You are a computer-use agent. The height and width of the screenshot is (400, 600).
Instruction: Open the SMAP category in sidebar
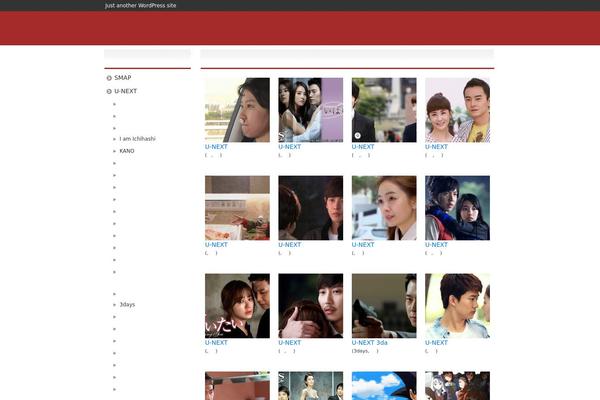122,78
